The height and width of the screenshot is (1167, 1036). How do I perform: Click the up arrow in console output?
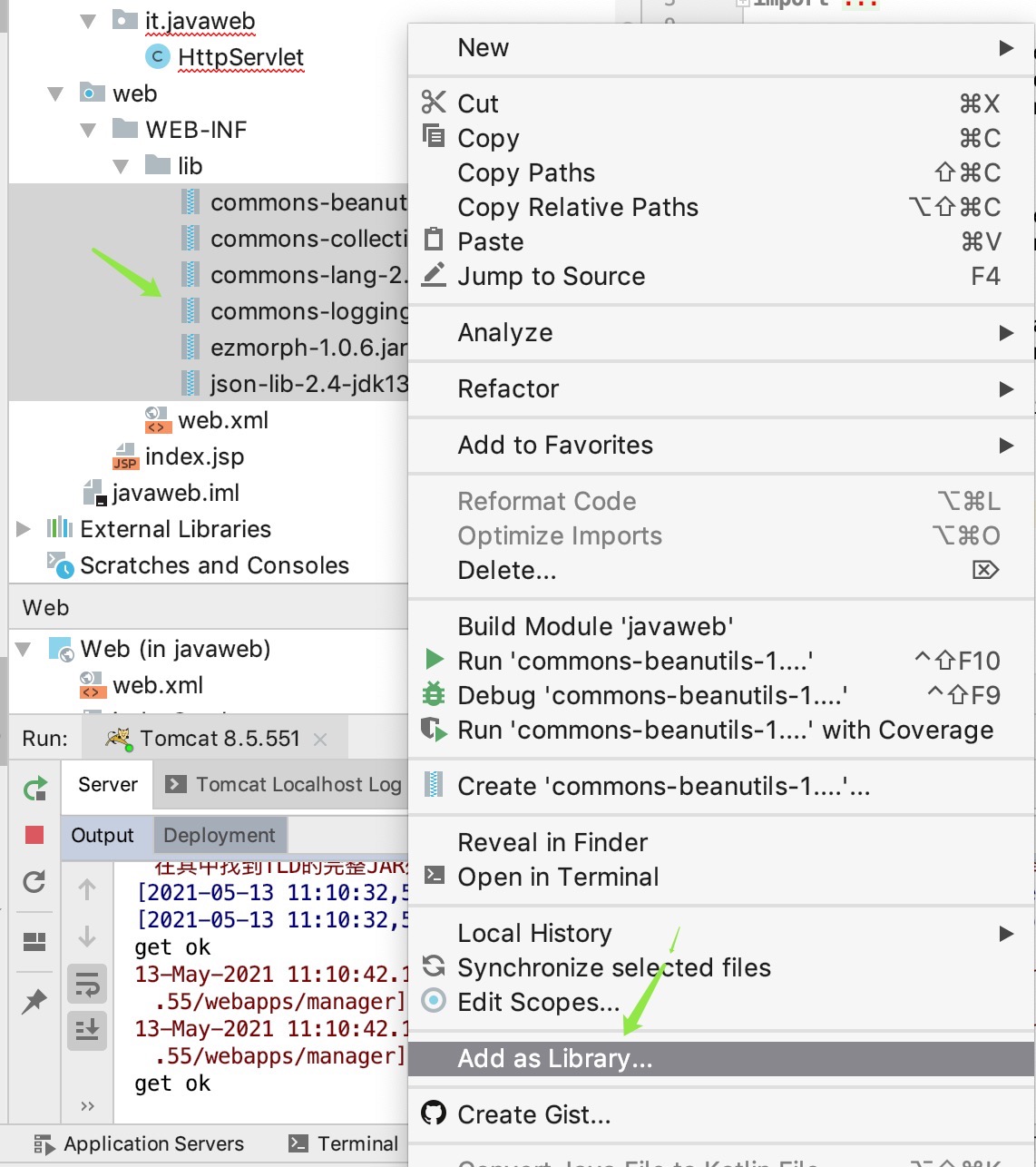(x=87, y=889)
